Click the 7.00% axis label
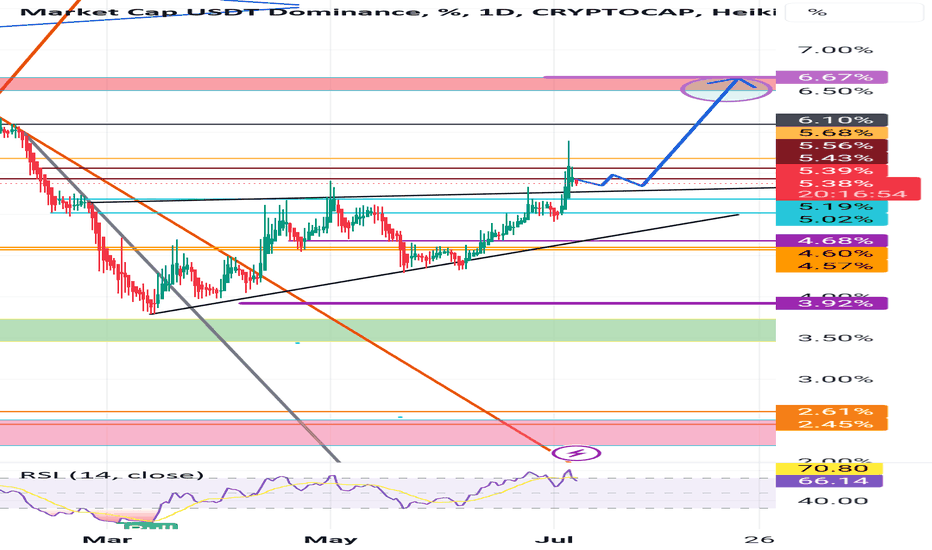This screenshot has width=932, height=550. coord(835,50)
